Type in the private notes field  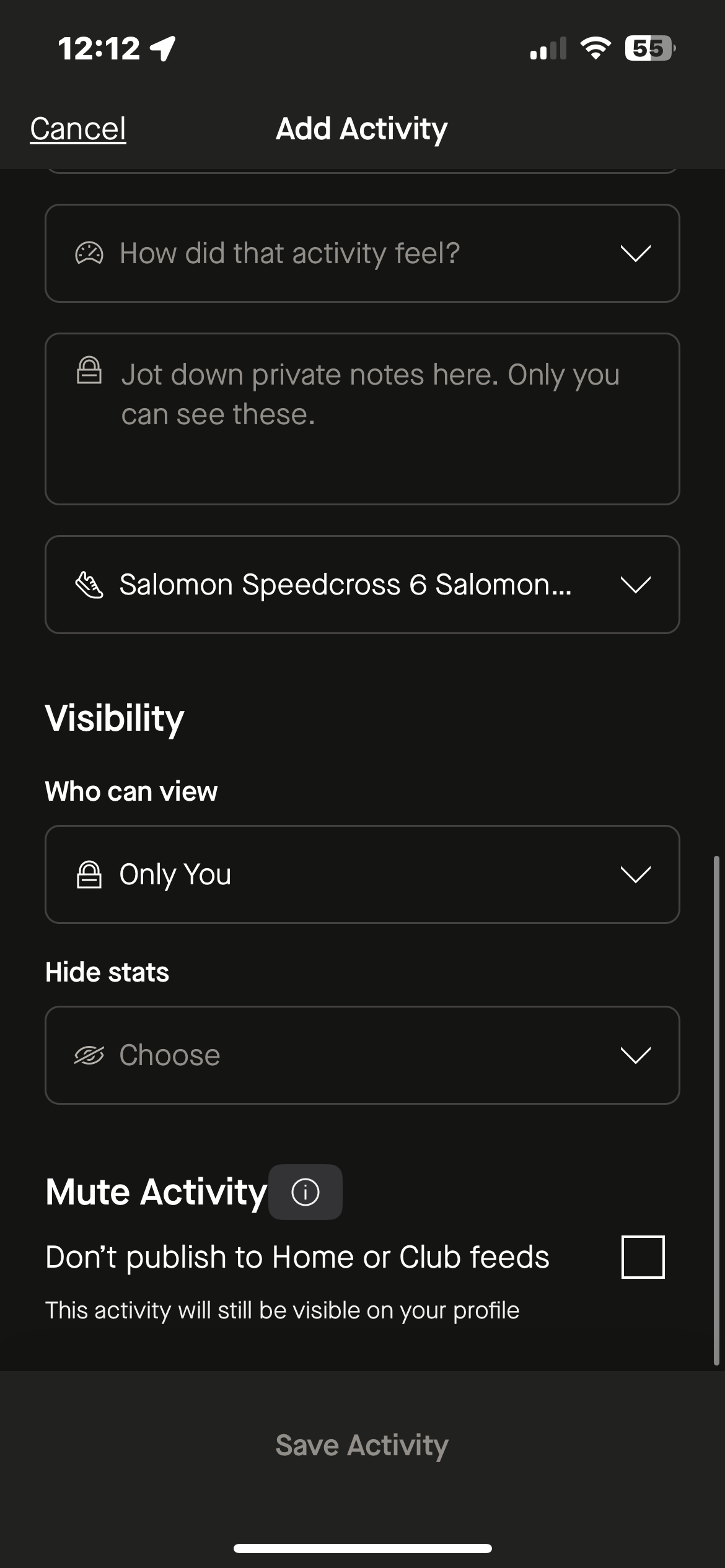click(369, 419)
